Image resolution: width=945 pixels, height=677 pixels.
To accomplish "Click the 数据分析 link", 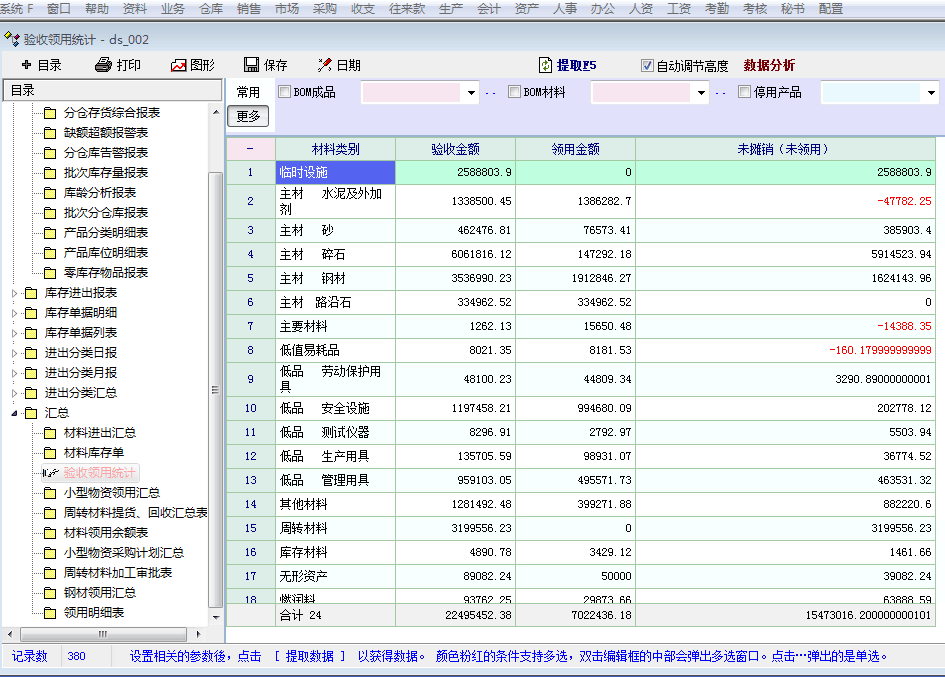I will [769, 66].
